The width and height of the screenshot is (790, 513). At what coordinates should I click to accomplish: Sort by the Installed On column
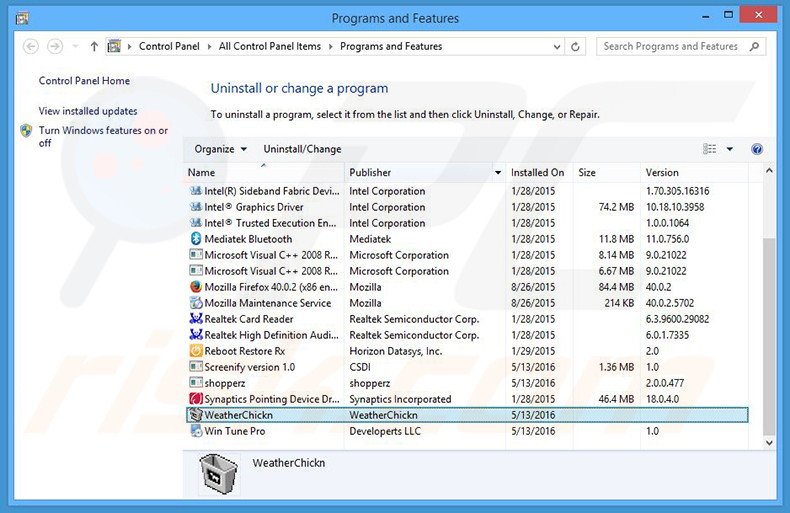point(538,172)
